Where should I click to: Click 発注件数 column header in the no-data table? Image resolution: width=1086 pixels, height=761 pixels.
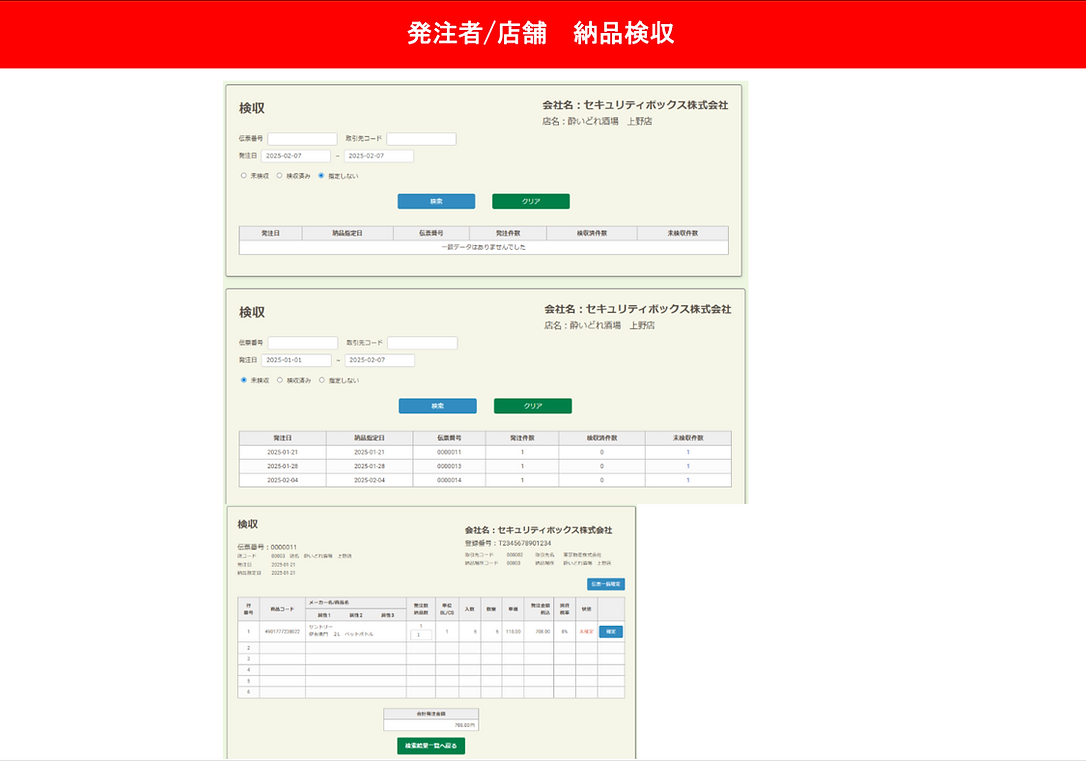tap(508, 233)
